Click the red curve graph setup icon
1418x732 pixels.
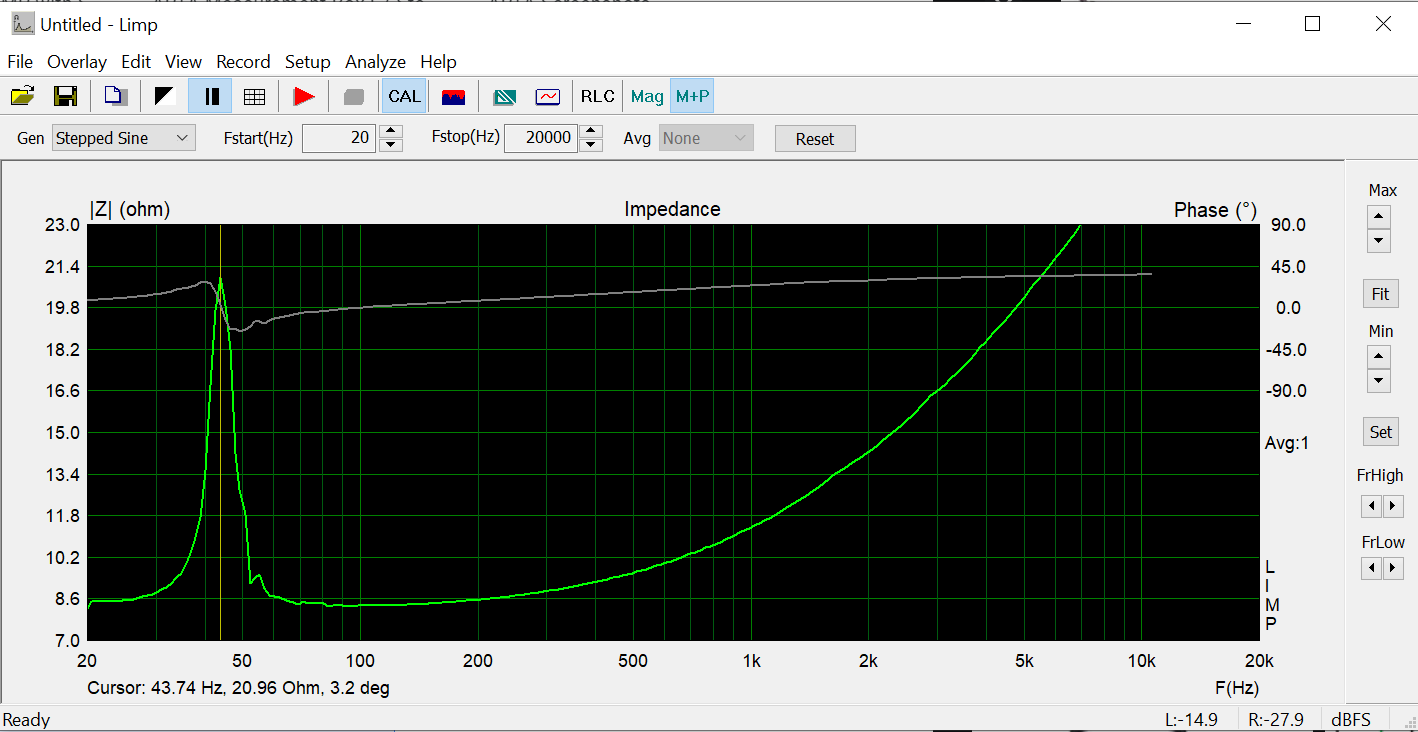(x=548, y=96)
